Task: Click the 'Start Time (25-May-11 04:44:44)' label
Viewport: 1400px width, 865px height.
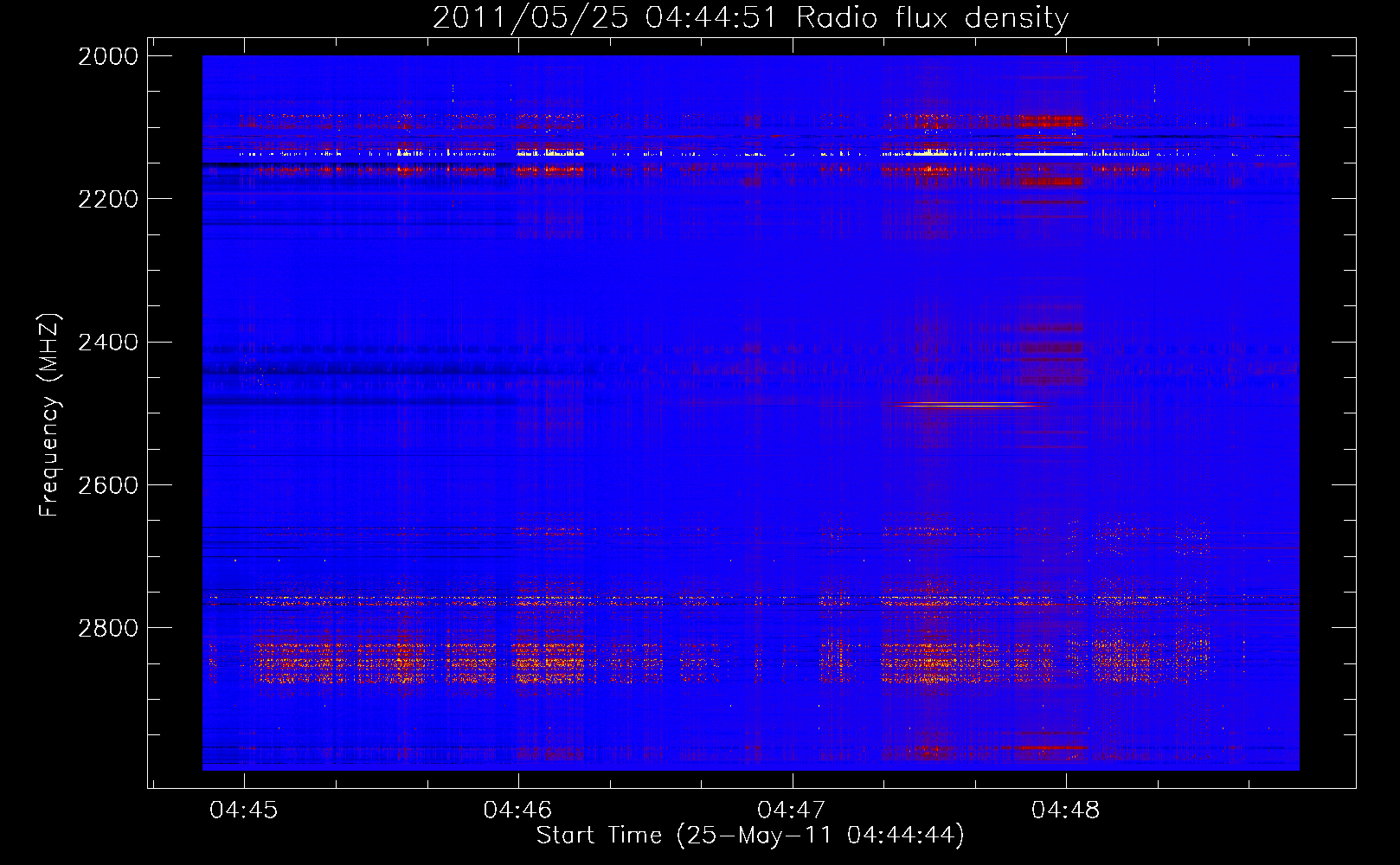Action: click(750, 836)
